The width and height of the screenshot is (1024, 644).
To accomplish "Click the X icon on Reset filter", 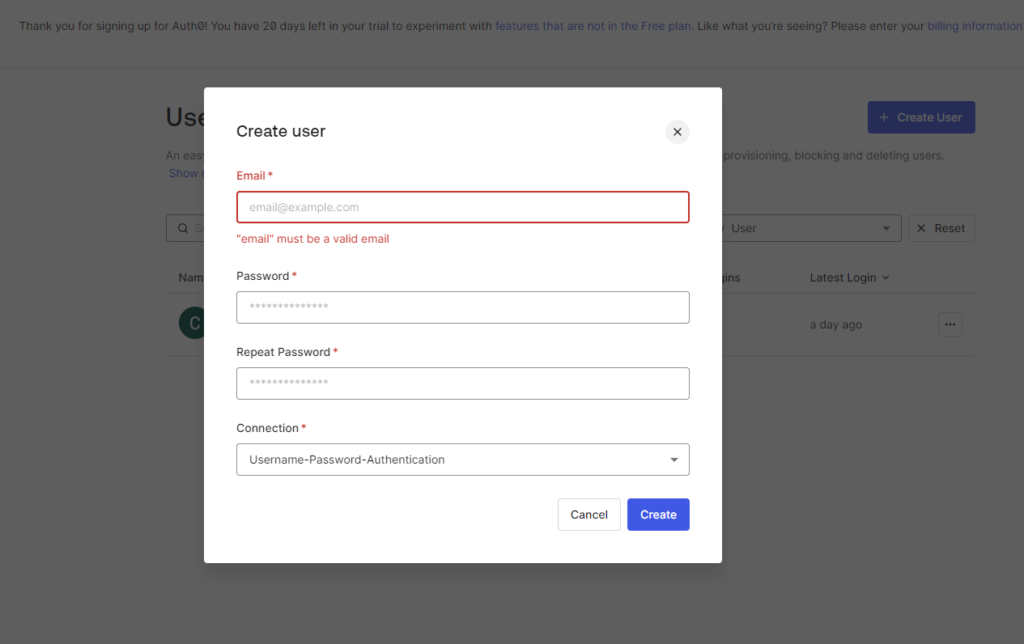I will tap(922, 228).
